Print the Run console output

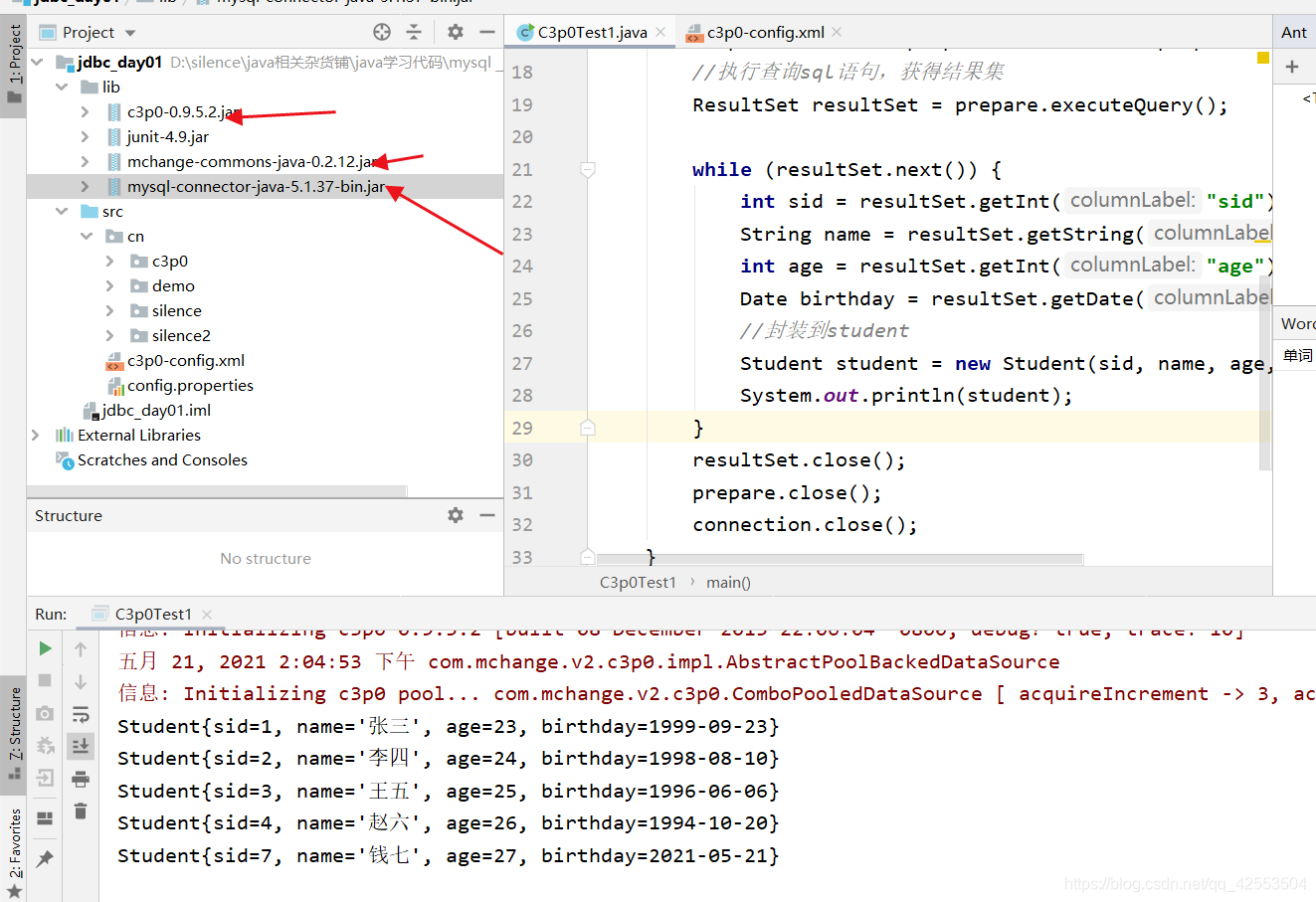pyautogui.click(x=81, y=779)
